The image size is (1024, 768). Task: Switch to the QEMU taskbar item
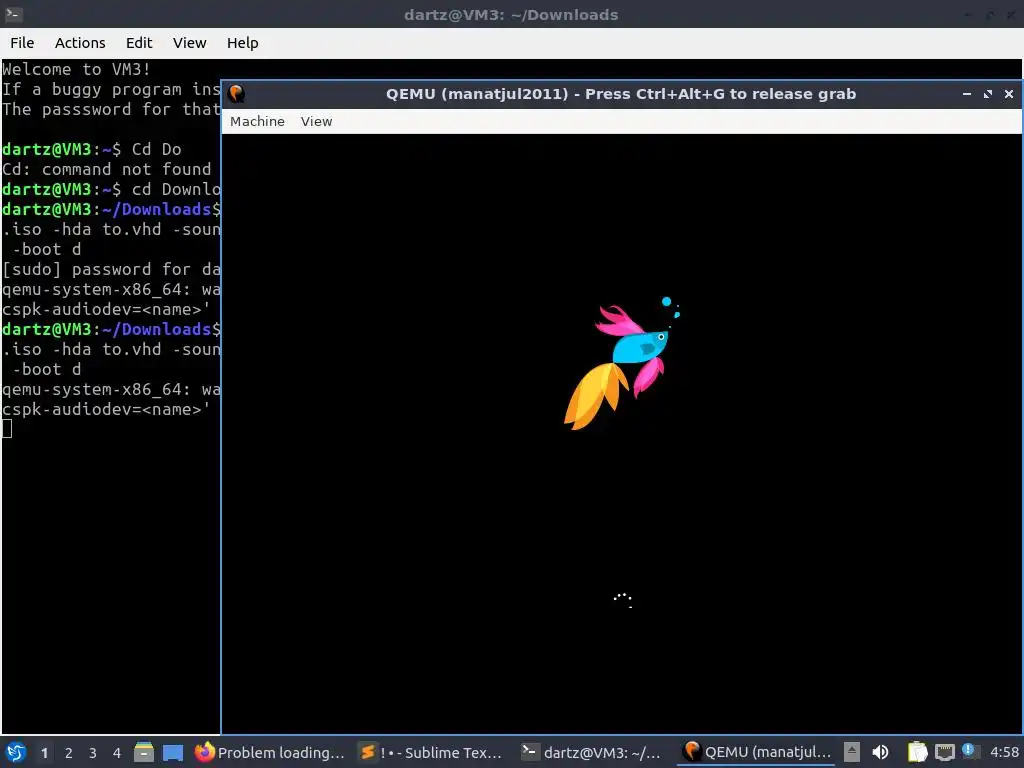click(756, 752)
